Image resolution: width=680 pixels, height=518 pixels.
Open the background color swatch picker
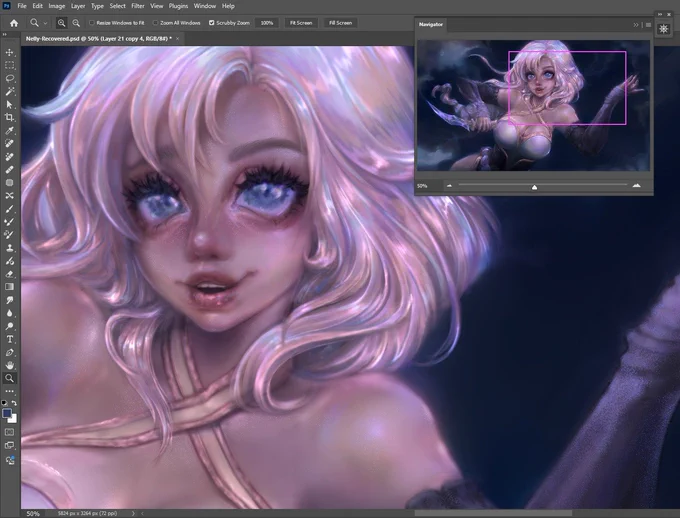[x=14, y=419]
